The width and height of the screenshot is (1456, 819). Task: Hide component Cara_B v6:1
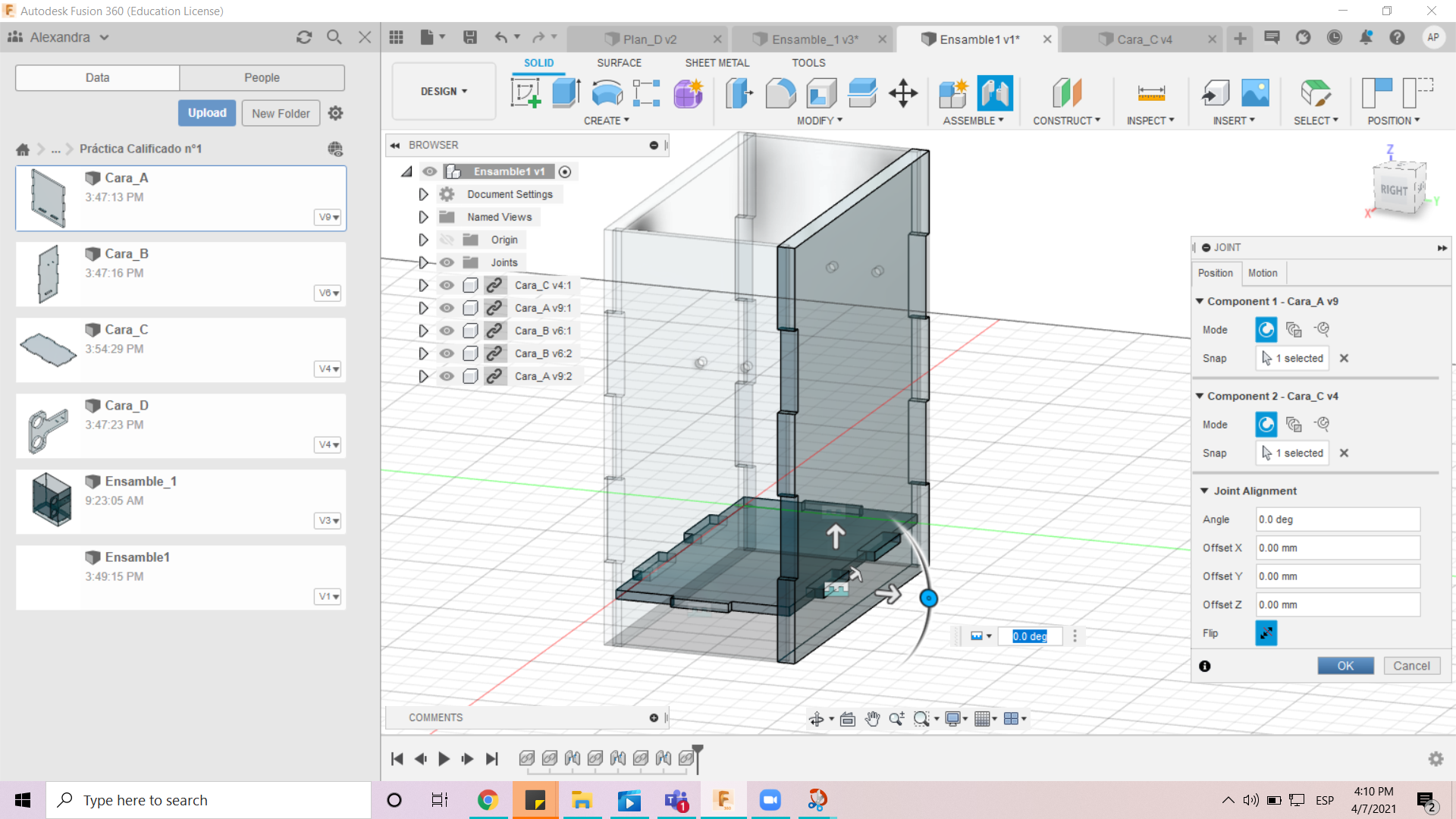[x=447, y=331]
